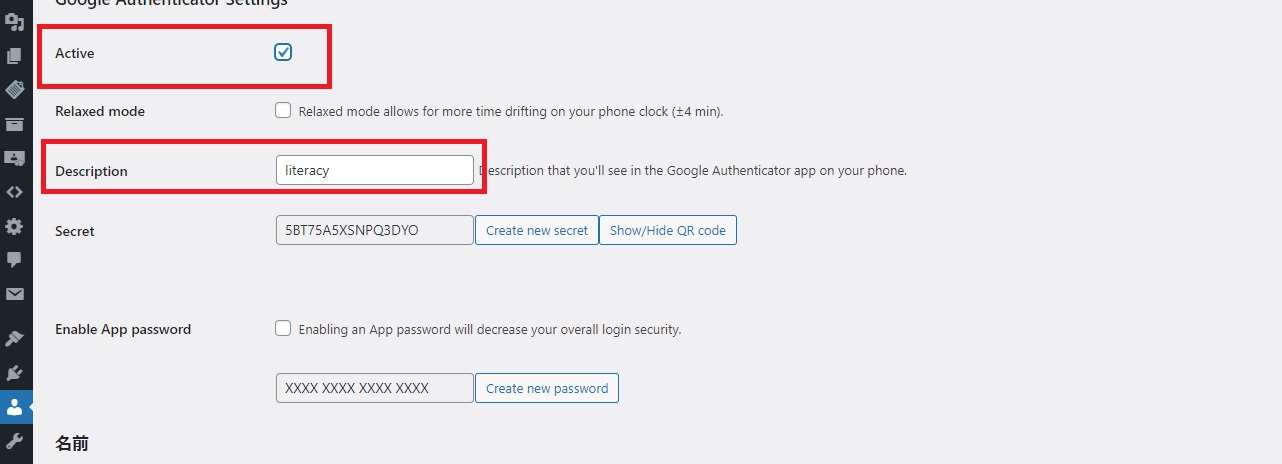Open Comments speech bubble sidebar icon

[14, 259]
